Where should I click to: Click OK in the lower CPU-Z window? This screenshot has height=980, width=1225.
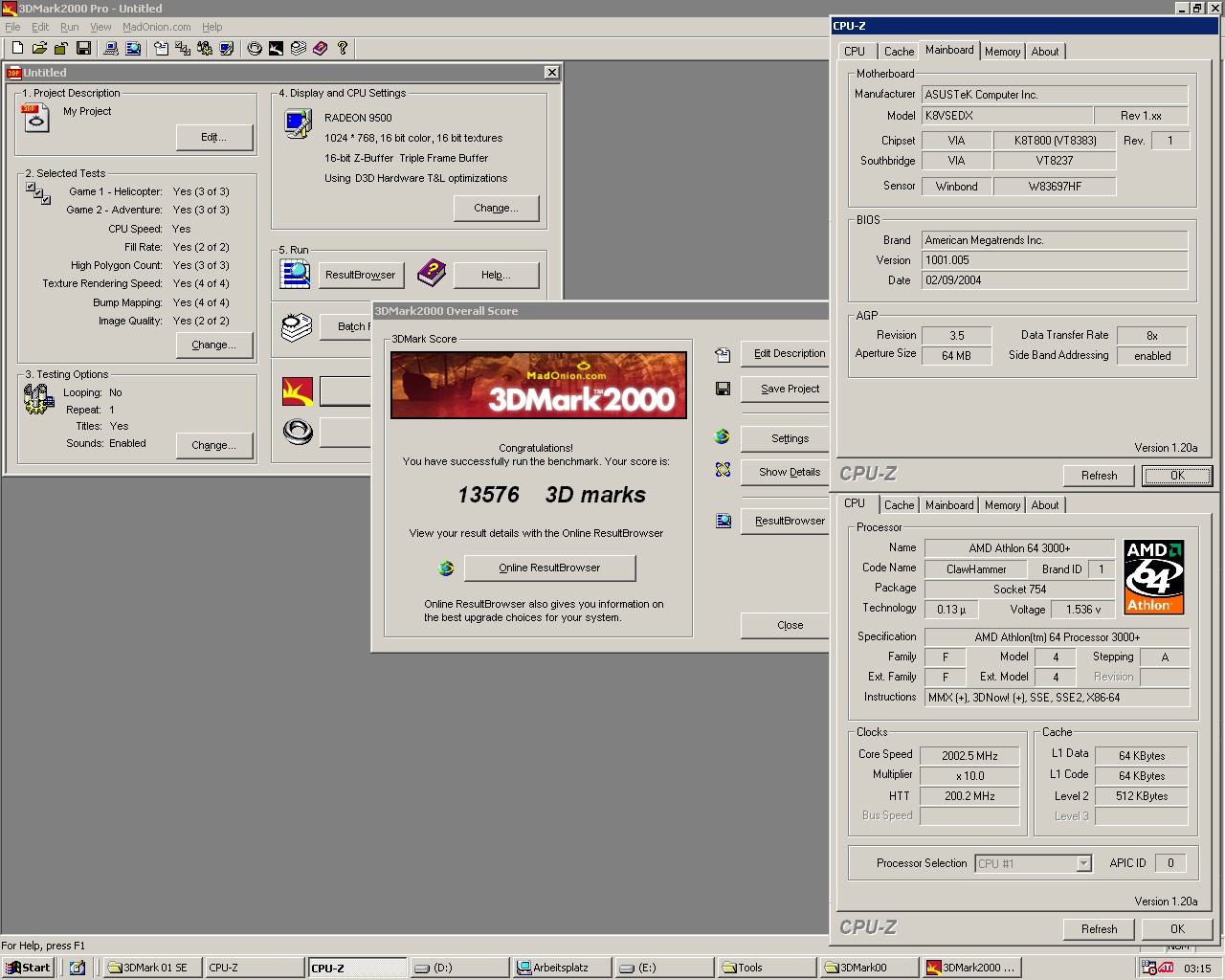(1177, 929)
